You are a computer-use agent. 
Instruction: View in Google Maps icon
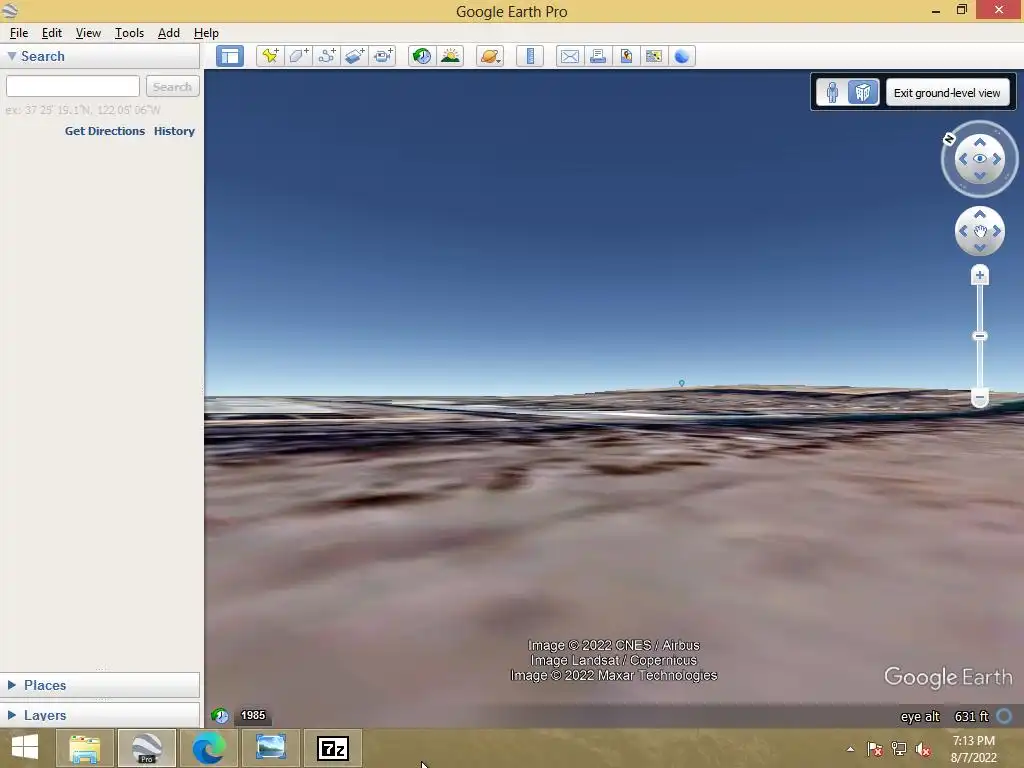point(654,56)
